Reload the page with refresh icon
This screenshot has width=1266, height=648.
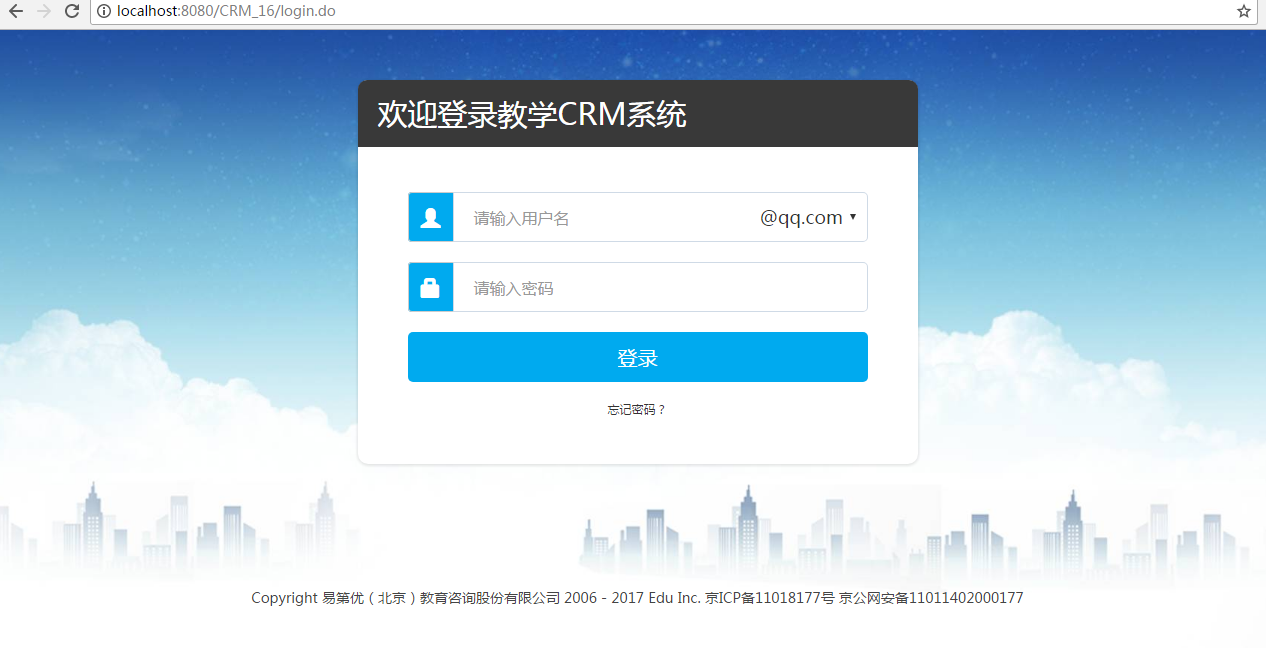coord(72,11)
